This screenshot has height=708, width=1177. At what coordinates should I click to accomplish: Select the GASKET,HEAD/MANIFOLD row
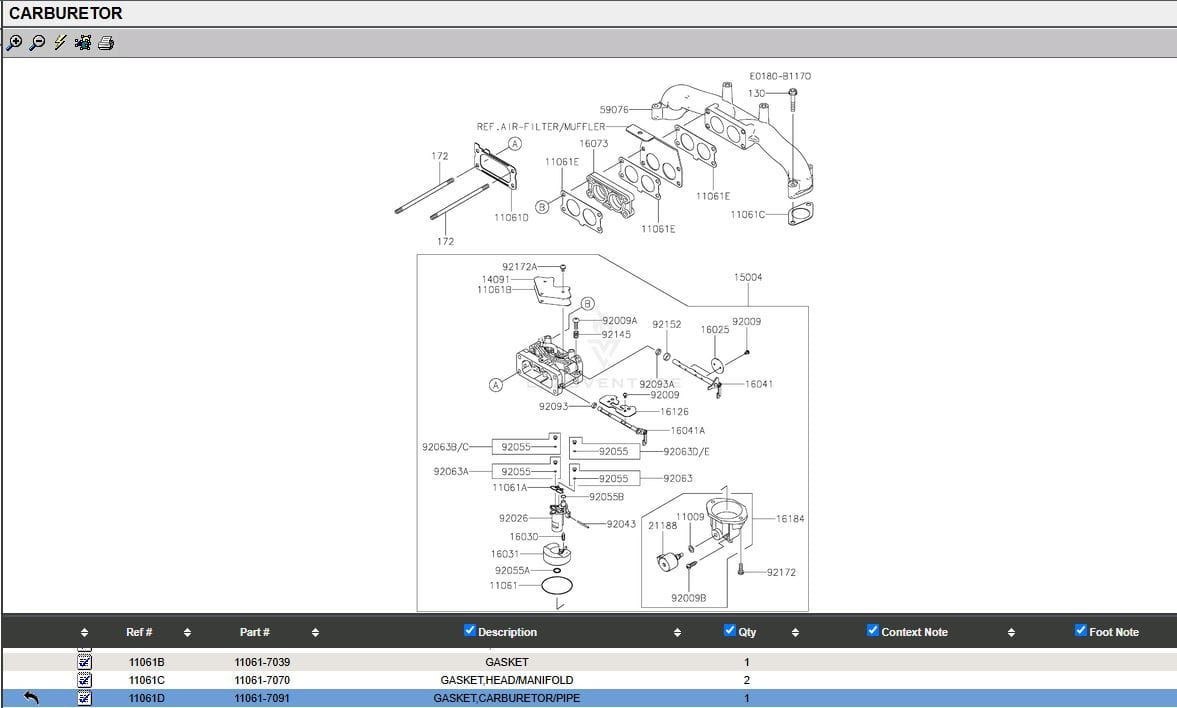point(506,680)
